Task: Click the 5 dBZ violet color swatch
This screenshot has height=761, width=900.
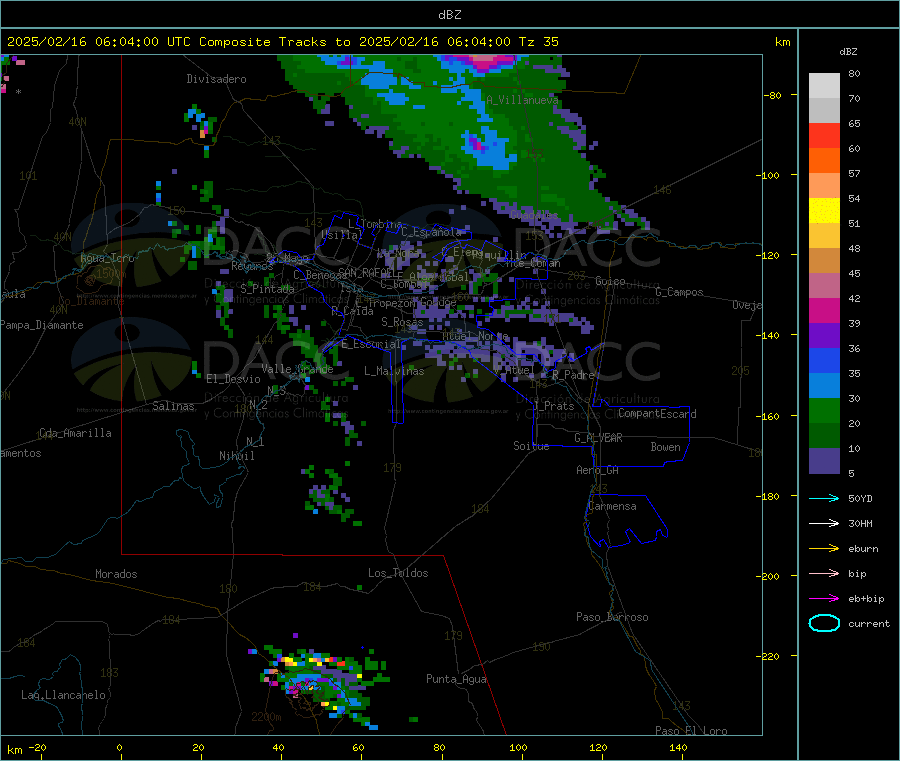Action: (x=824, y=461)
